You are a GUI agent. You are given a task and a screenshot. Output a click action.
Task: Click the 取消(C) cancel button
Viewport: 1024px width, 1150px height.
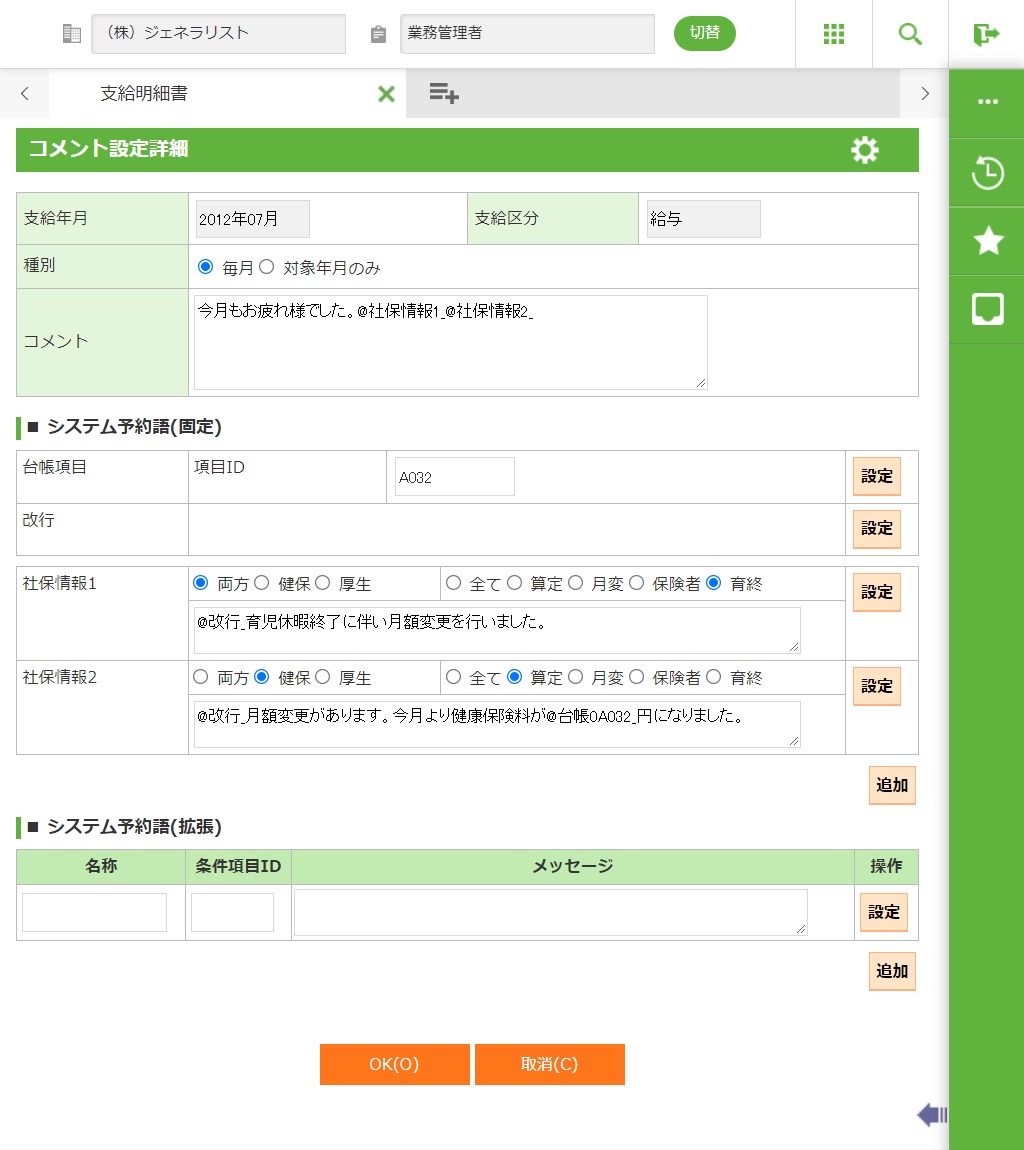coord(549,1064)
